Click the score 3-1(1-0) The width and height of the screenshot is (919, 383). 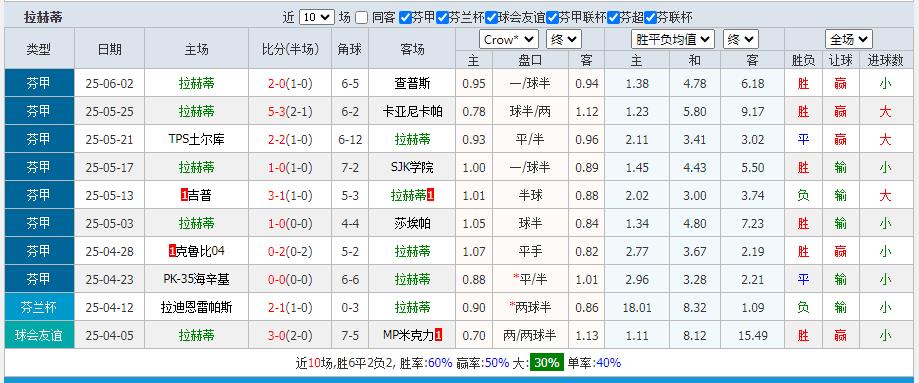(x=290, y=195)
